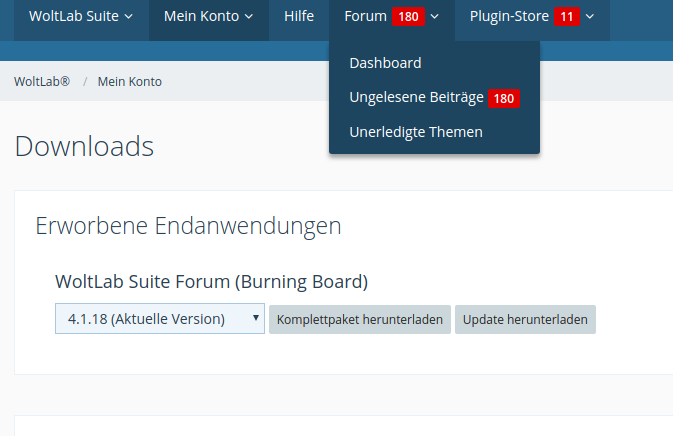This screenshot has width=673, height=436.
Task: Open Mein Konto in top navigation bar
Action: click(x=201, y=16)
